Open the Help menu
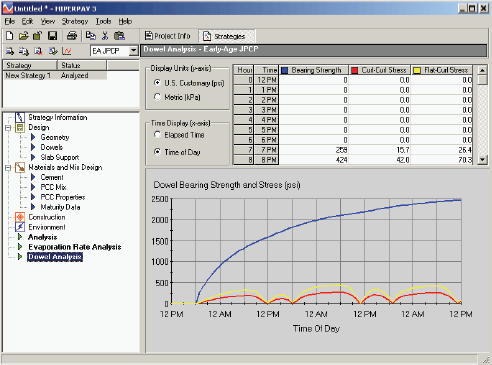The image size is (492, 365). (x=125, y=21)
